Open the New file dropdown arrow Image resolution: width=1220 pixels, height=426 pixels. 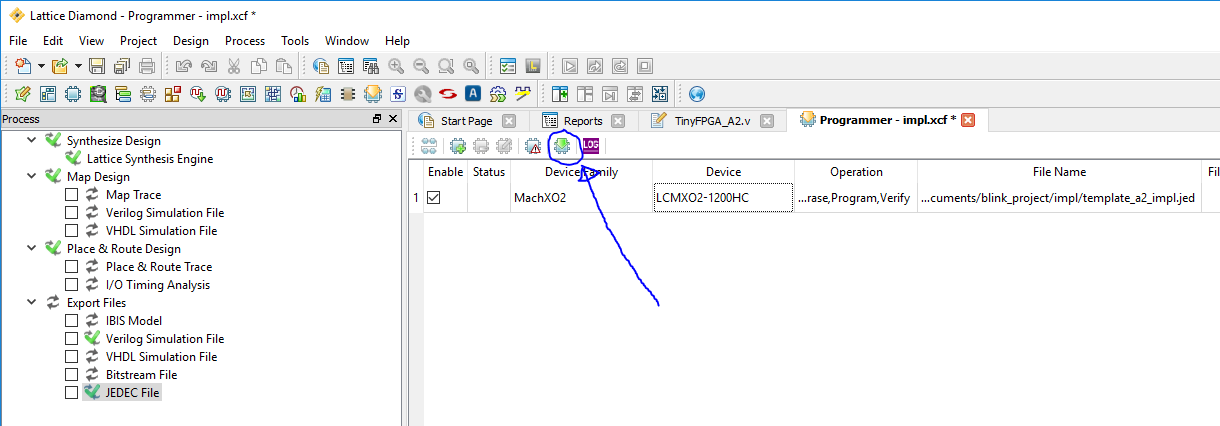pyautogui.click(x=41, y=67)
